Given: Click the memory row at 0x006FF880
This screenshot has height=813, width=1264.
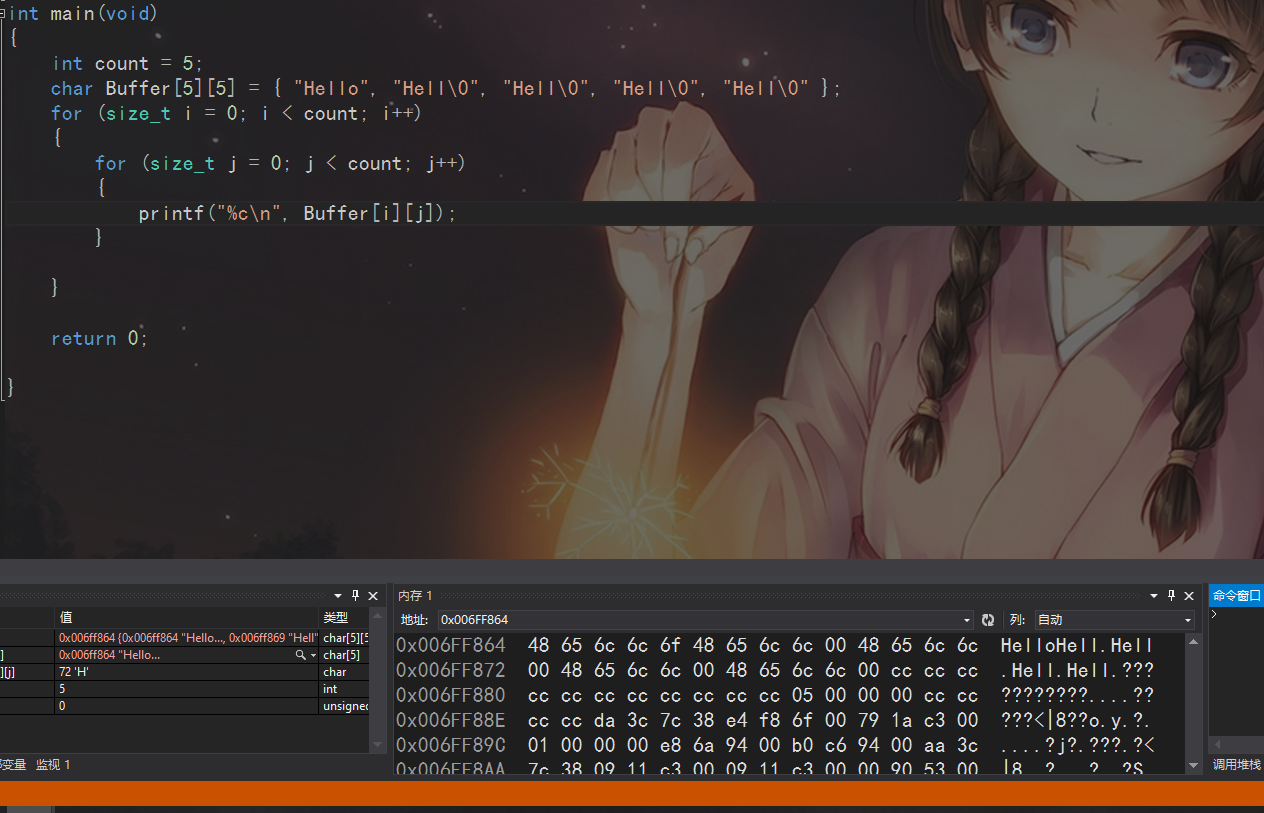Looking at the screenshot, I should tap(776, 695).
